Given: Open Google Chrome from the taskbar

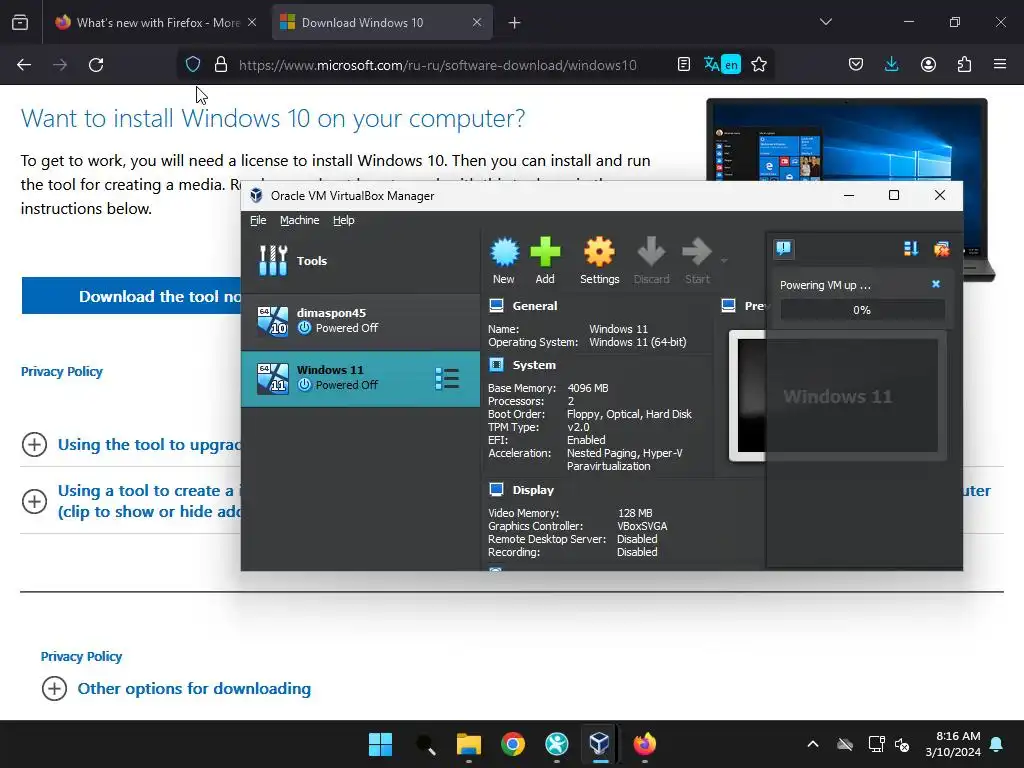Looking at the screenshot, I should click(x=513, y=744).
